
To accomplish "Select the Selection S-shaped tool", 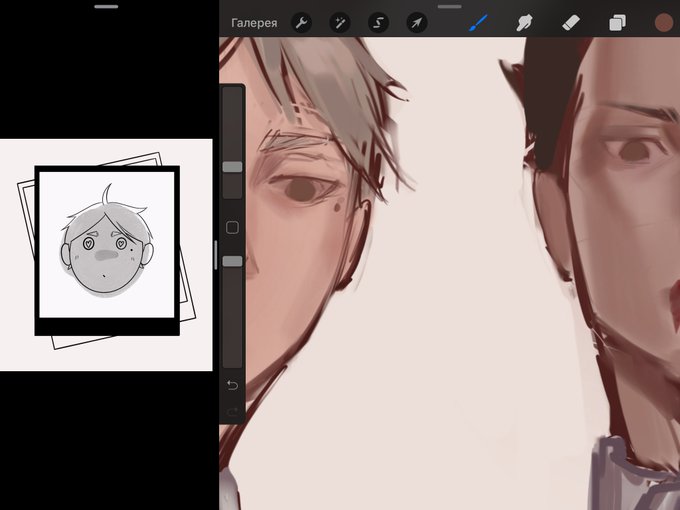I will 379,23.
